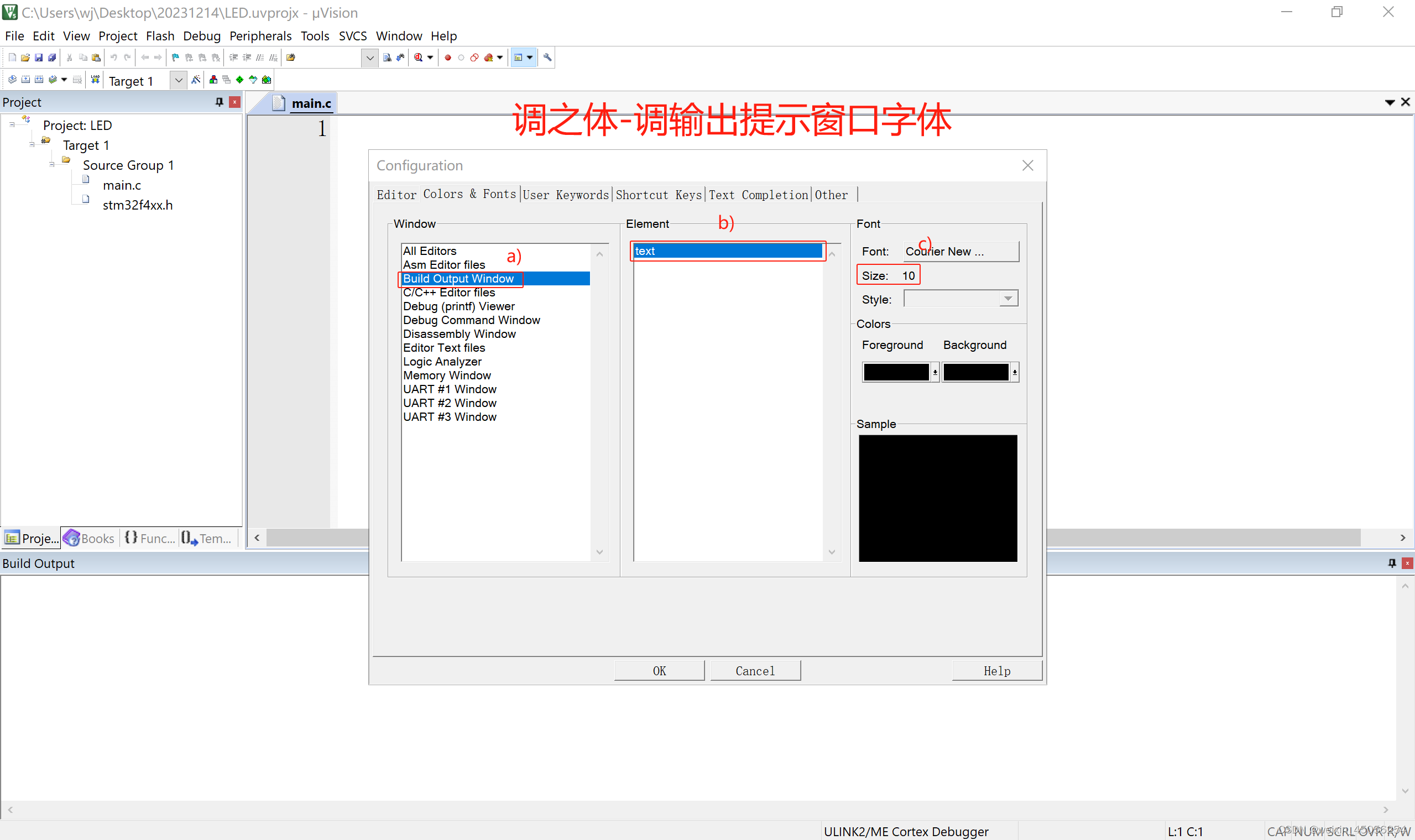Click the Save icon in toolbar
This screenshot has width=1415, height=840.
[x=39, y=57]
